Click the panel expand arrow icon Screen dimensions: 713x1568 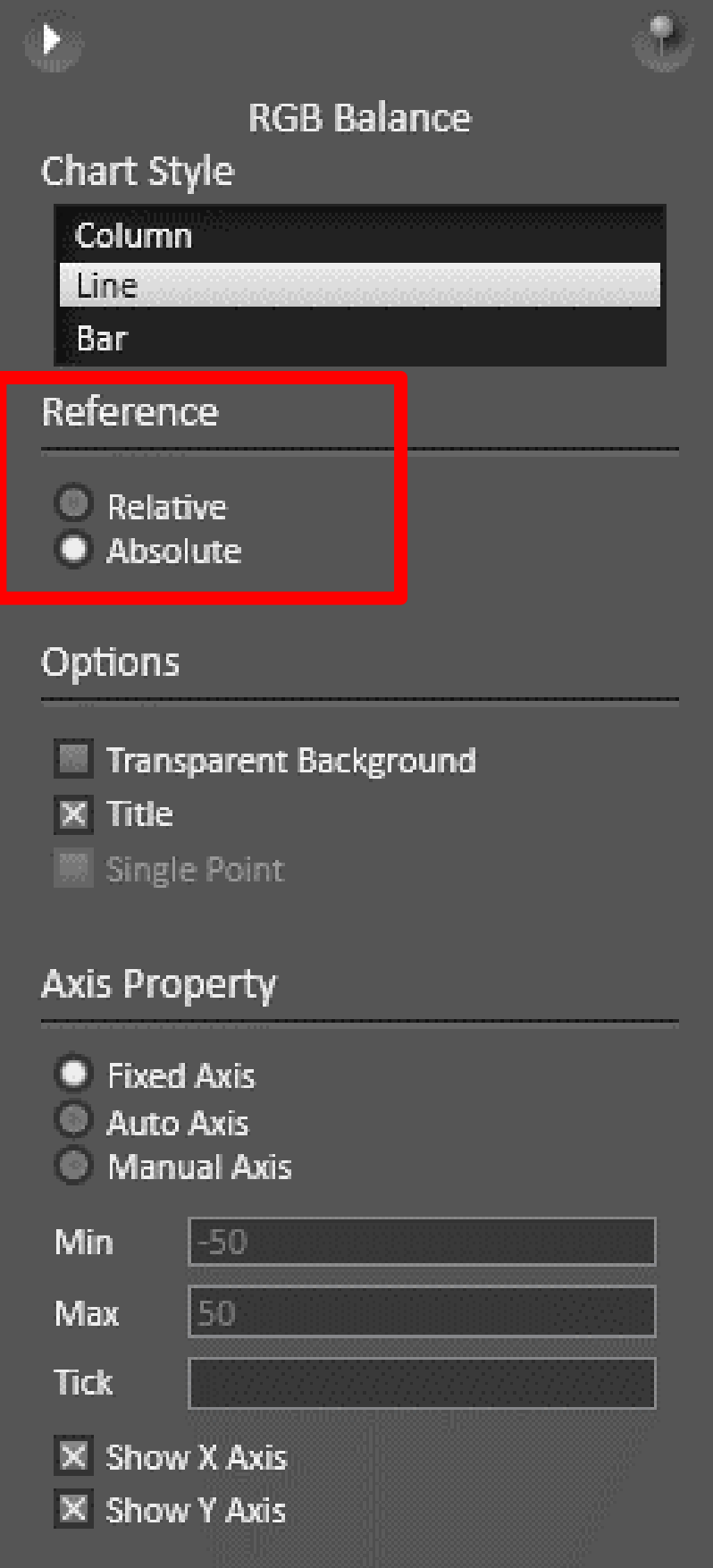(53, 41)
